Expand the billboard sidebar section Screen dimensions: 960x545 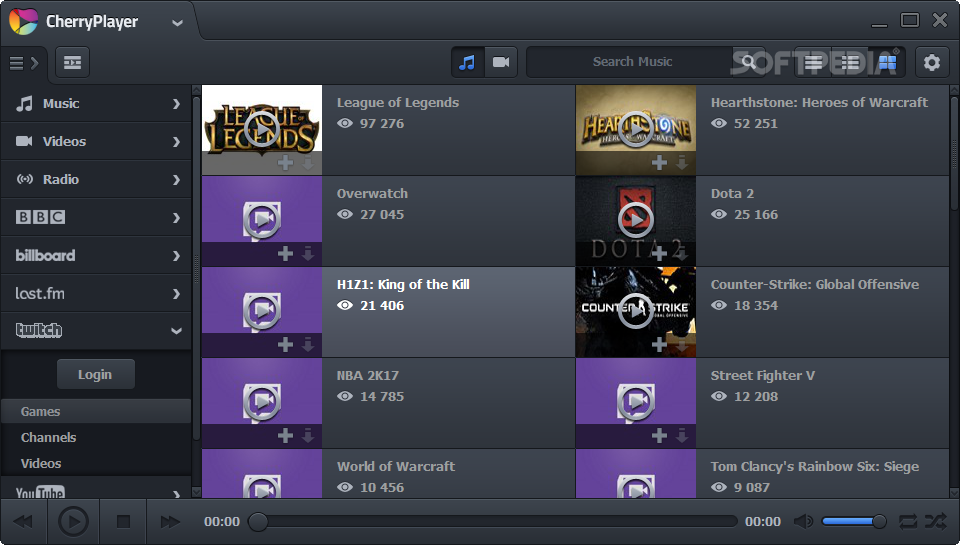[x=96, y=255]
